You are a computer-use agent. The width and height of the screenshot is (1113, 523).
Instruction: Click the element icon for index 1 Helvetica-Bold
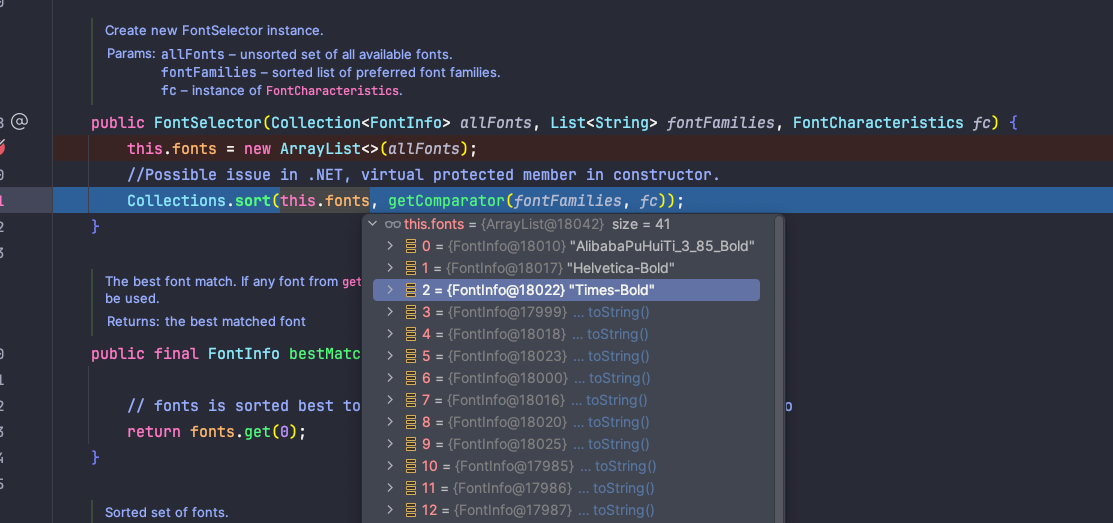pos(410,268)
